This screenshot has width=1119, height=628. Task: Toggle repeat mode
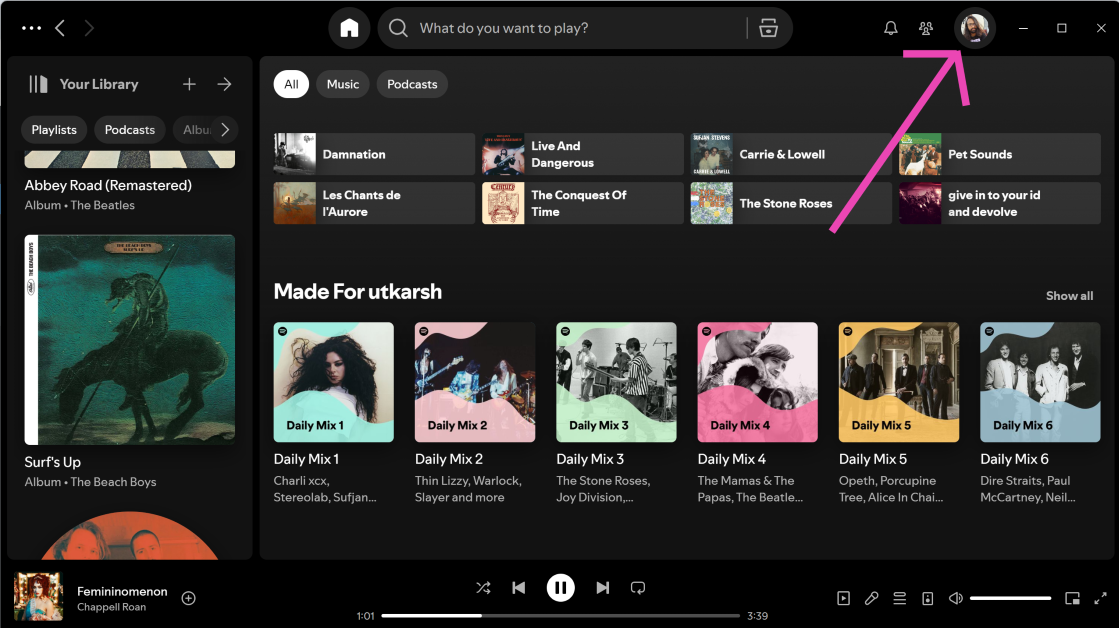[638, 588]
